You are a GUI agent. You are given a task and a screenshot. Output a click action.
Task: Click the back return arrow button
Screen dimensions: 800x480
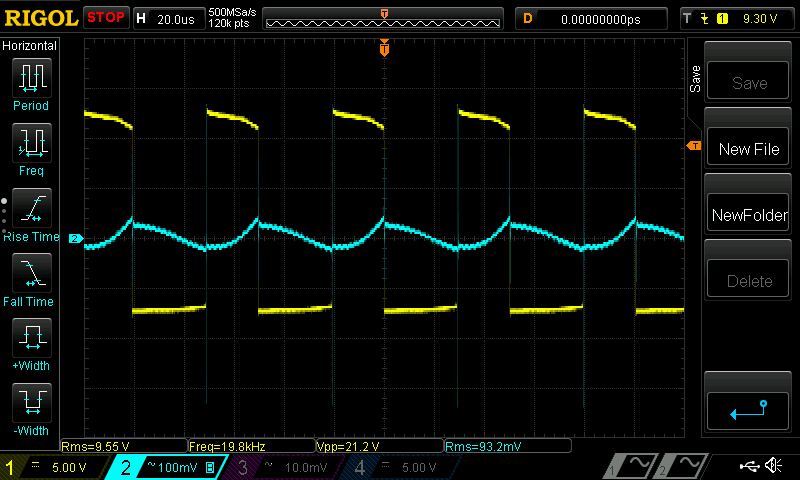pyautogui.click(x=748, y=411)
